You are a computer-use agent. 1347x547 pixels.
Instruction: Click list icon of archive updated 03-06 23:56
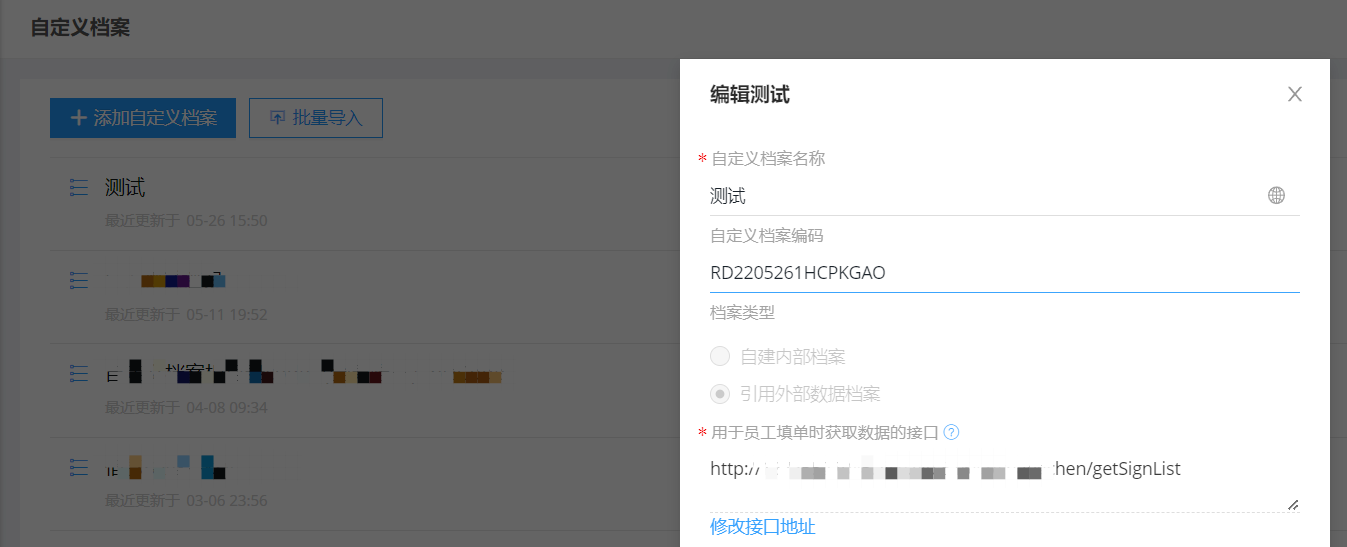pyautogui.click(x=79, y=467)
